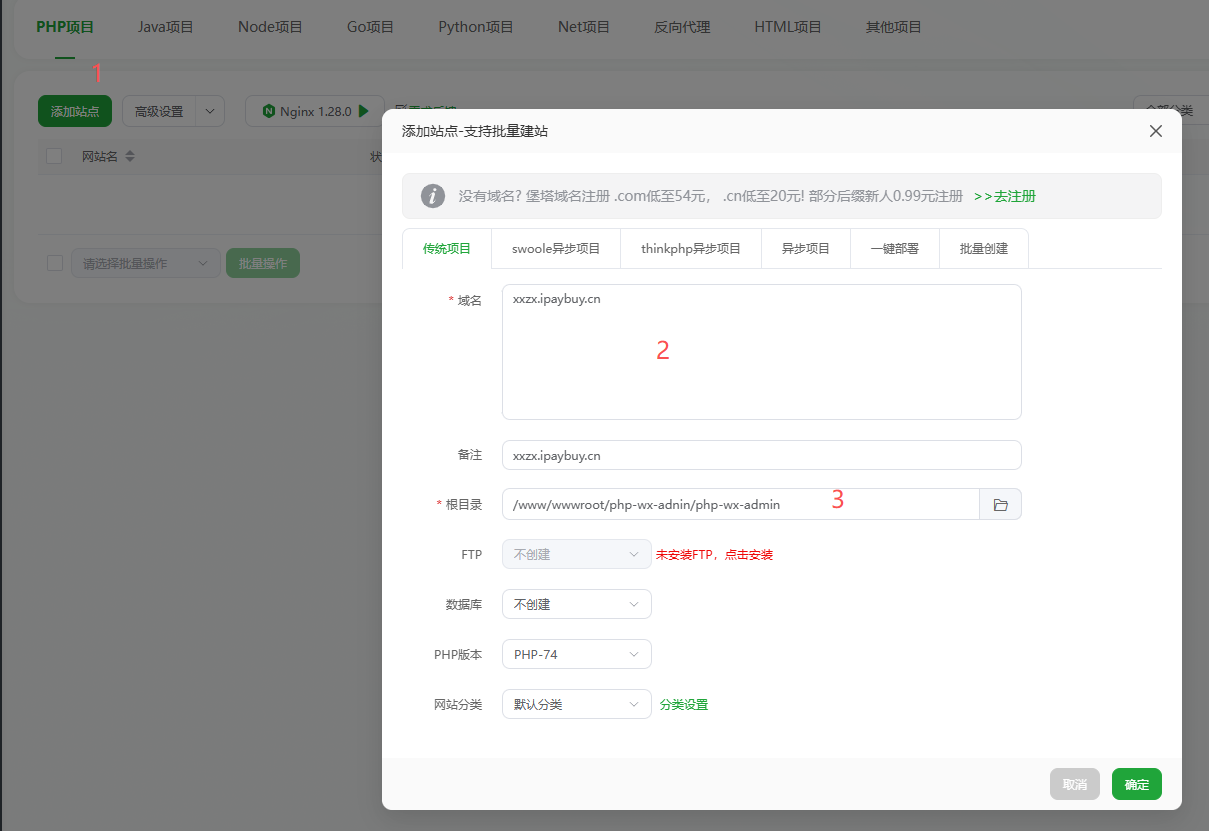Toggle the select-all checkbox in table header
The width and height of the screenshot is (1209, 831).
coord(54,156)
